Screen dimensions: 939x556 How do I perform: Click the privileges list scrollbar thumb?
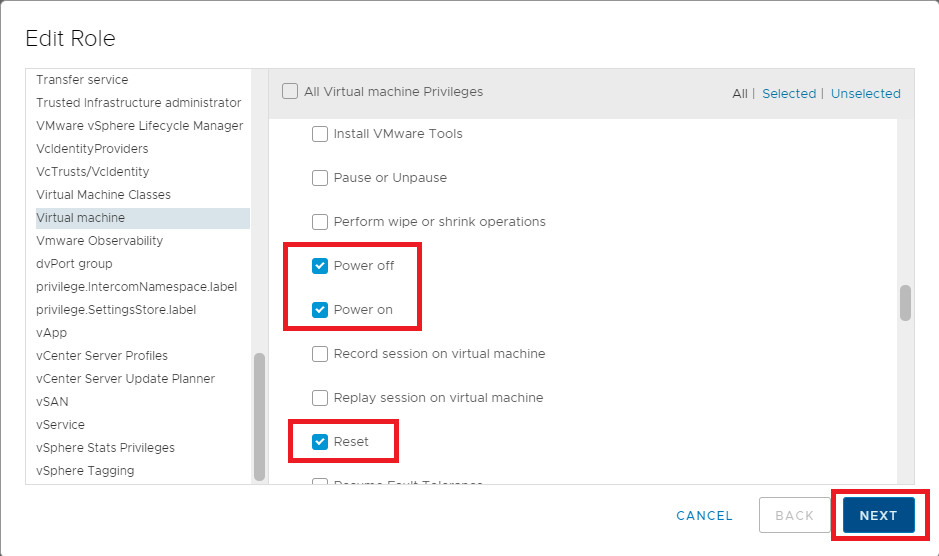tap(905, 303)
